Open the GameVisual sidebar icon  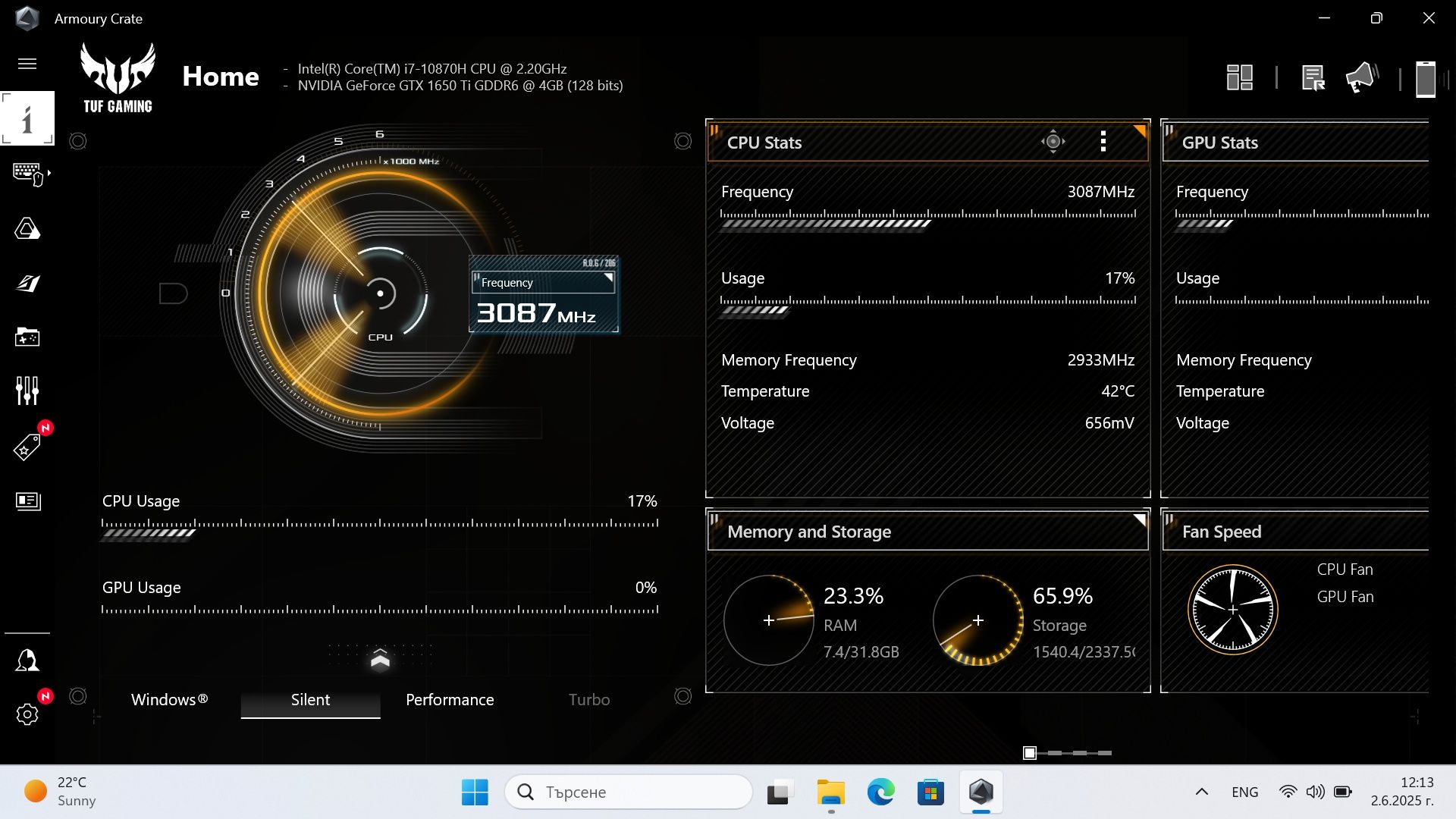pos(27,283)
